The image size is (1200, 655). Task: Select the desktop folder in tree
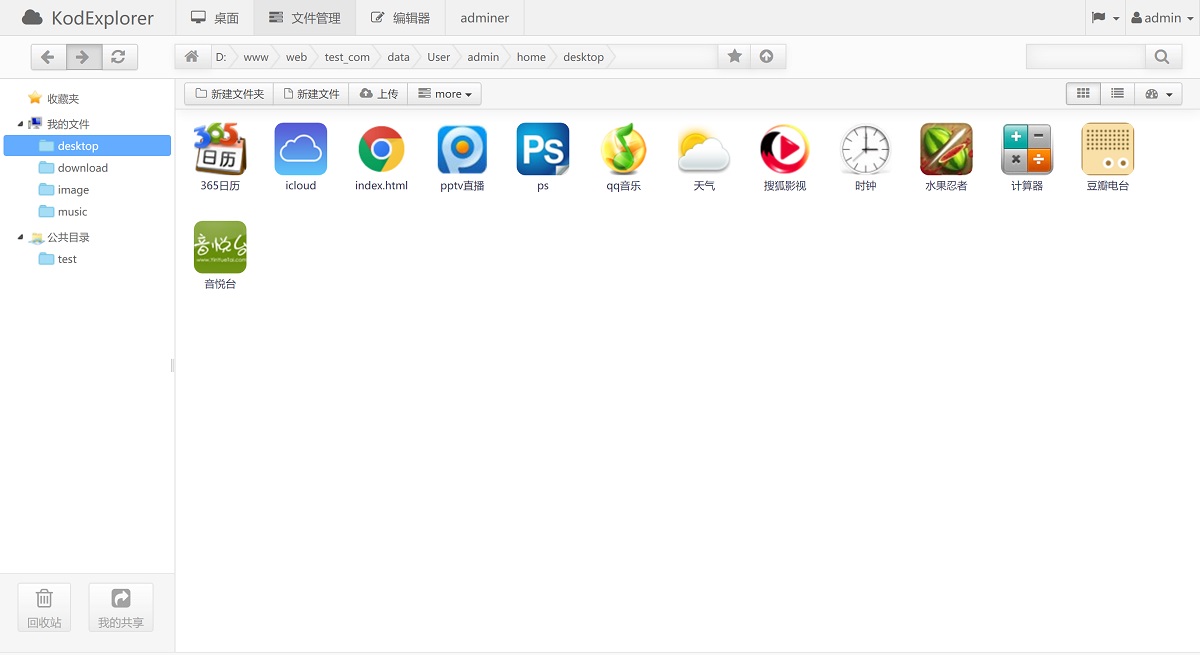click(87, 146)
